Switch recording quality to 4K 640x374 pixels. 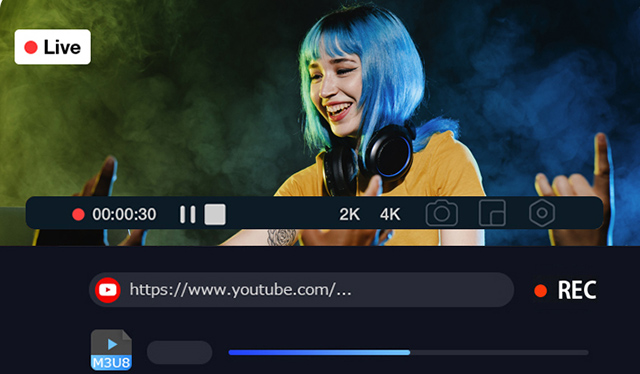tap(390, 214)
